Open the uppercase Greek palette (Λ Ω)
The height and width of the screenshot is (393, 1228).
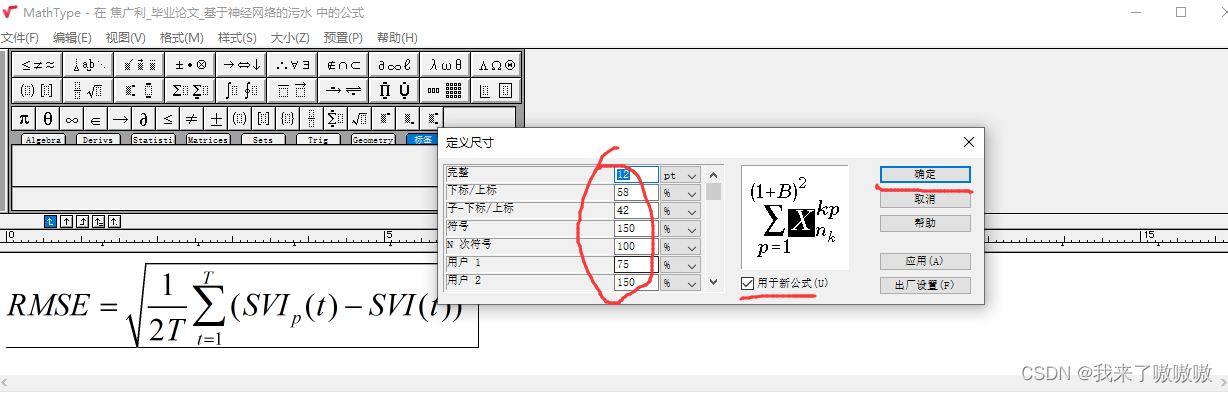pyautogui.click(x=496, y=65)
